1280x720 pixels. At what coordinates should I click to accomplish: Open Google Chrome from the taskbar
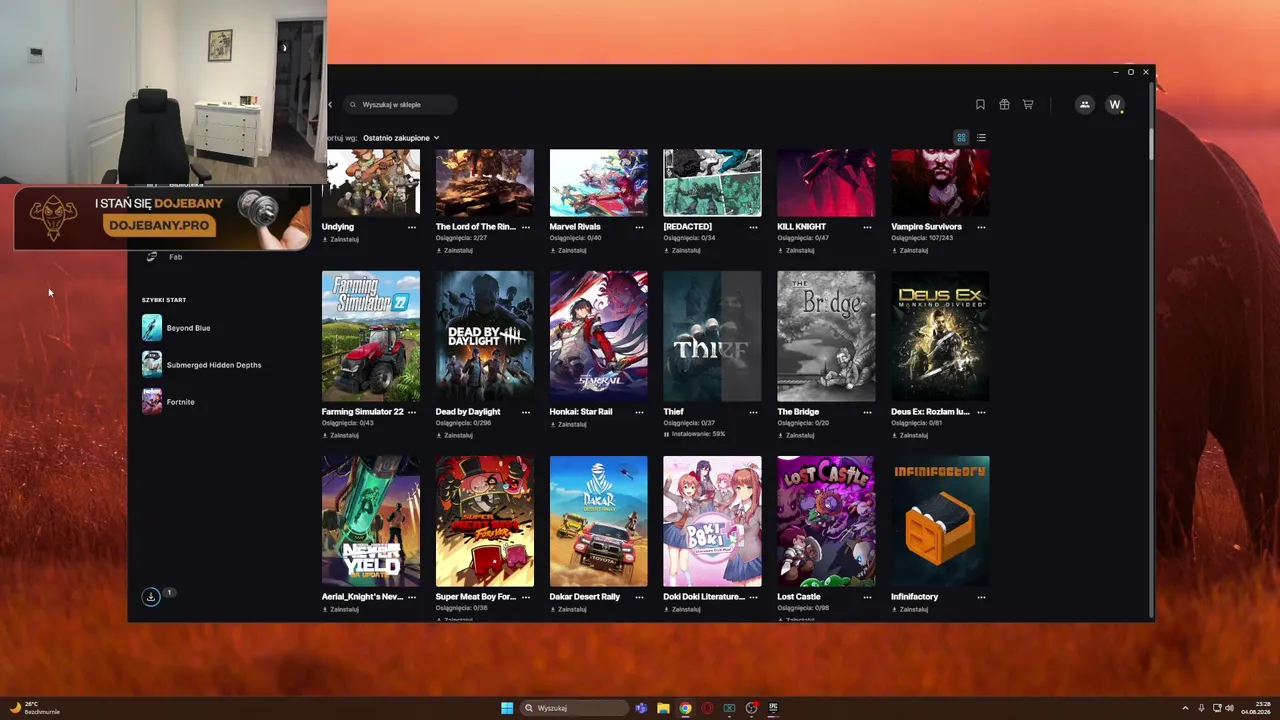685,708
